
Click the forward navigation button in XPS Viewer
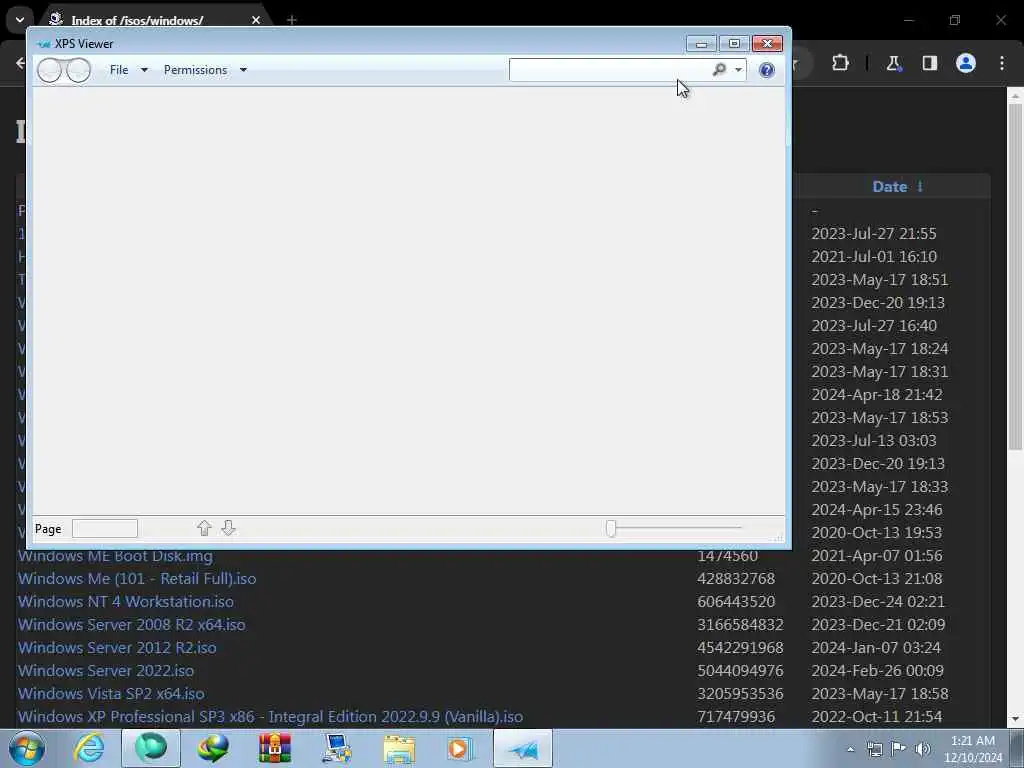(79, 70)
